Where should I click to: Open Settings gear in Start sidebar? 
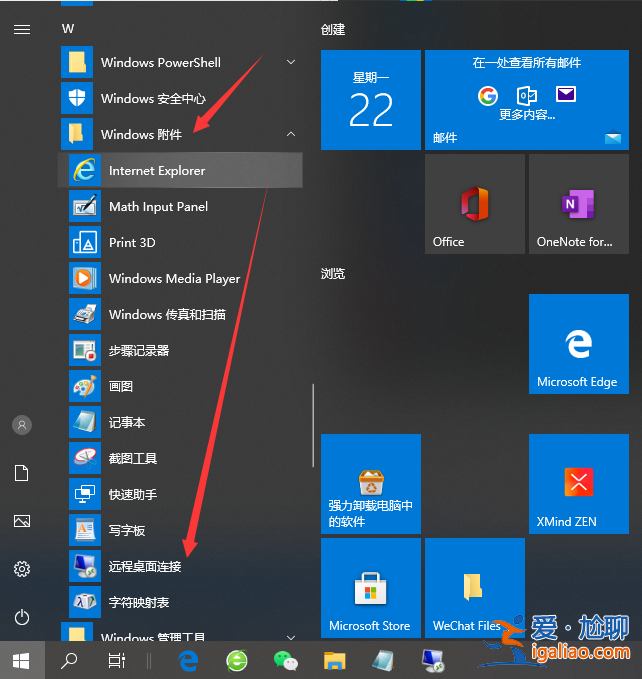pyautogui.click(x=22, y=569)
